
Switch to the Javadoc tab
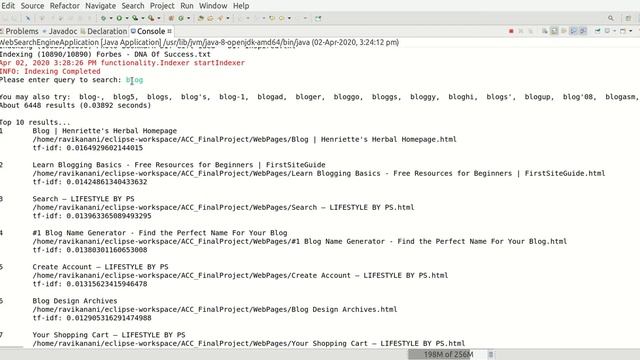click(60, 31)
